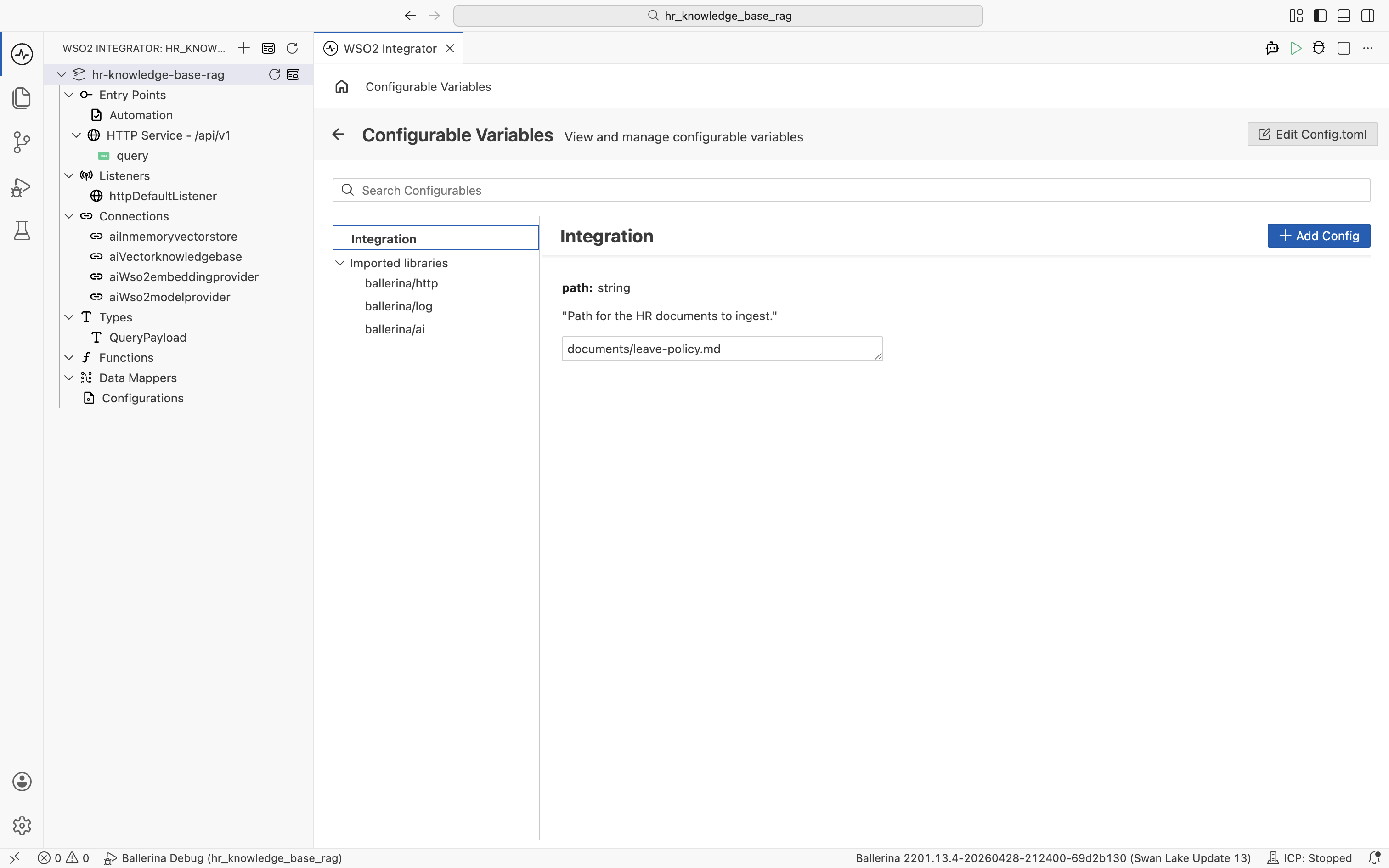Image resolution: width=1389 pixels, height=868 pixels.
Task: Click Customize Layout icon in title bar
Action: 1296,16
